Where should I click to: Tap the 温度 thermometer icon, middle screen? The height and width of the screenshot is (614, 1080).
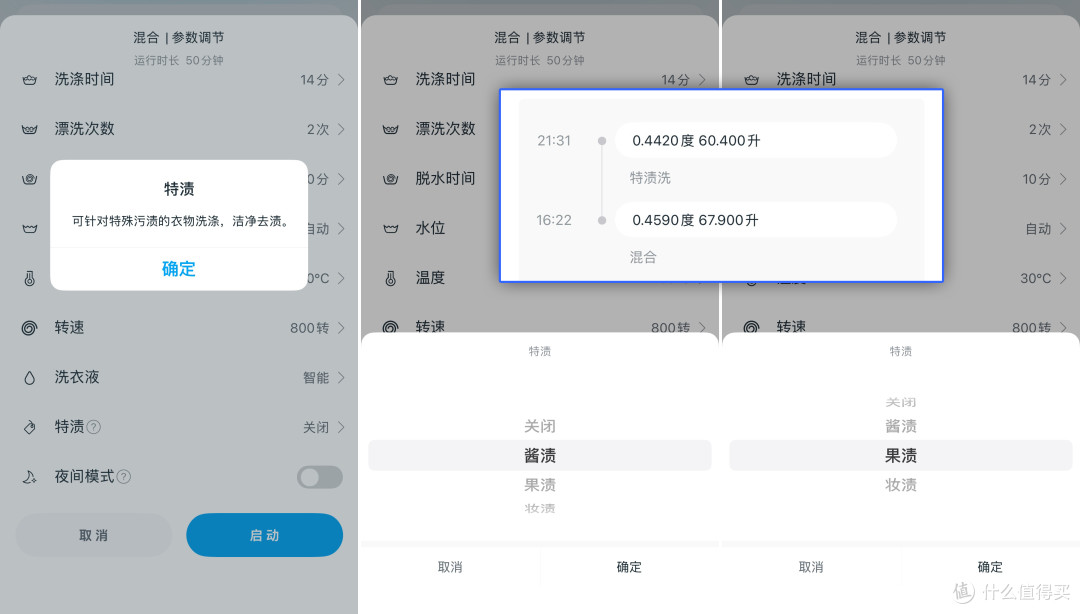[x=391, y=278]
